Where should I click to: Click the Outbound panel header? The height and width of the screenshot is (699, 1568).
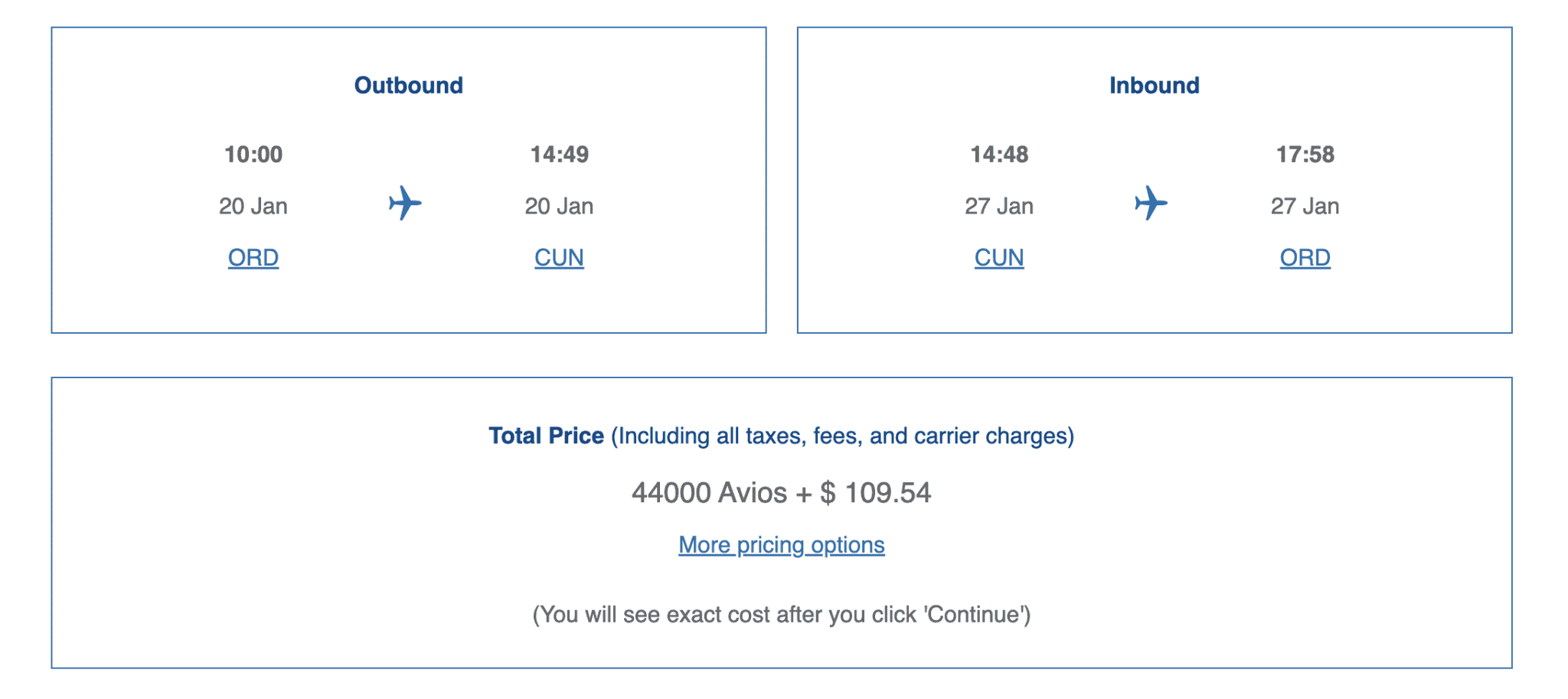click(x=407, y=85)
